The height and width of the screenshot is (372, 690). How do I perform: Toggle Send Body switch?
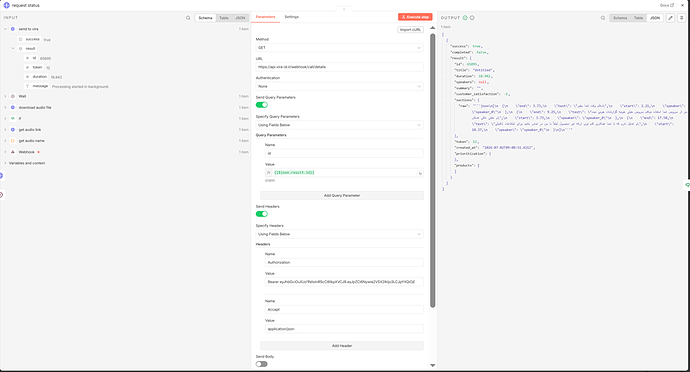click(x=262, y=364)
